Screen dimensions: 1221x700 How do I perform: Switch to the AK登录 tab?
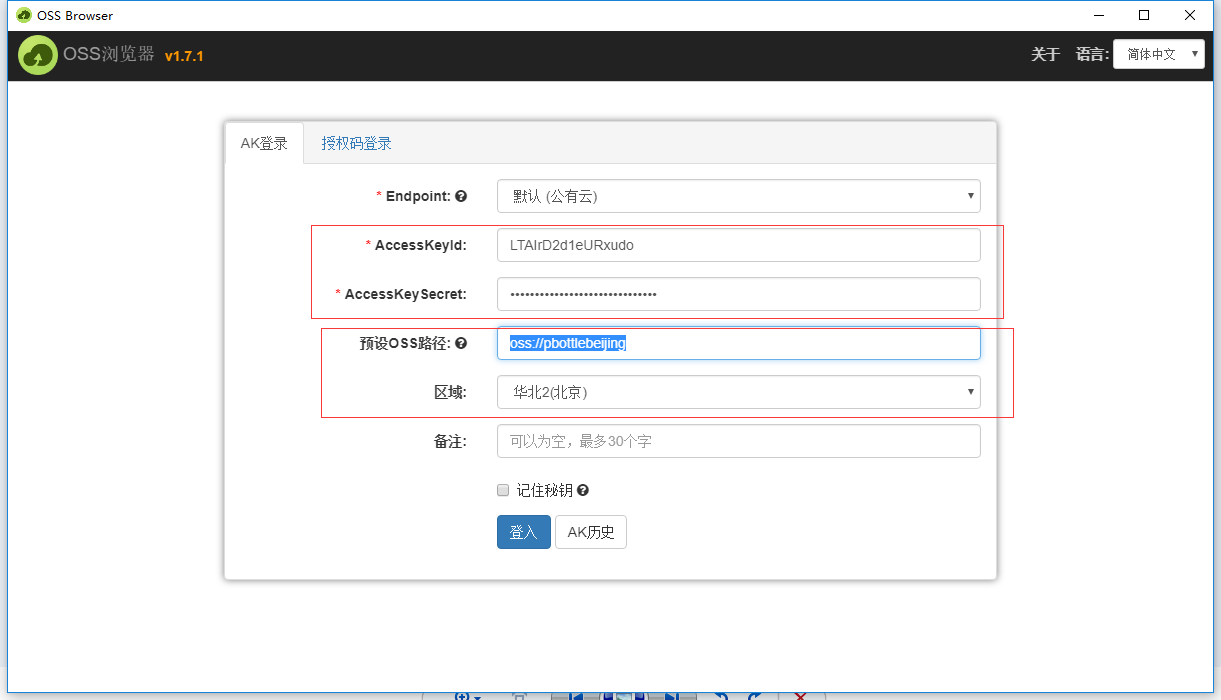point(264,143)
